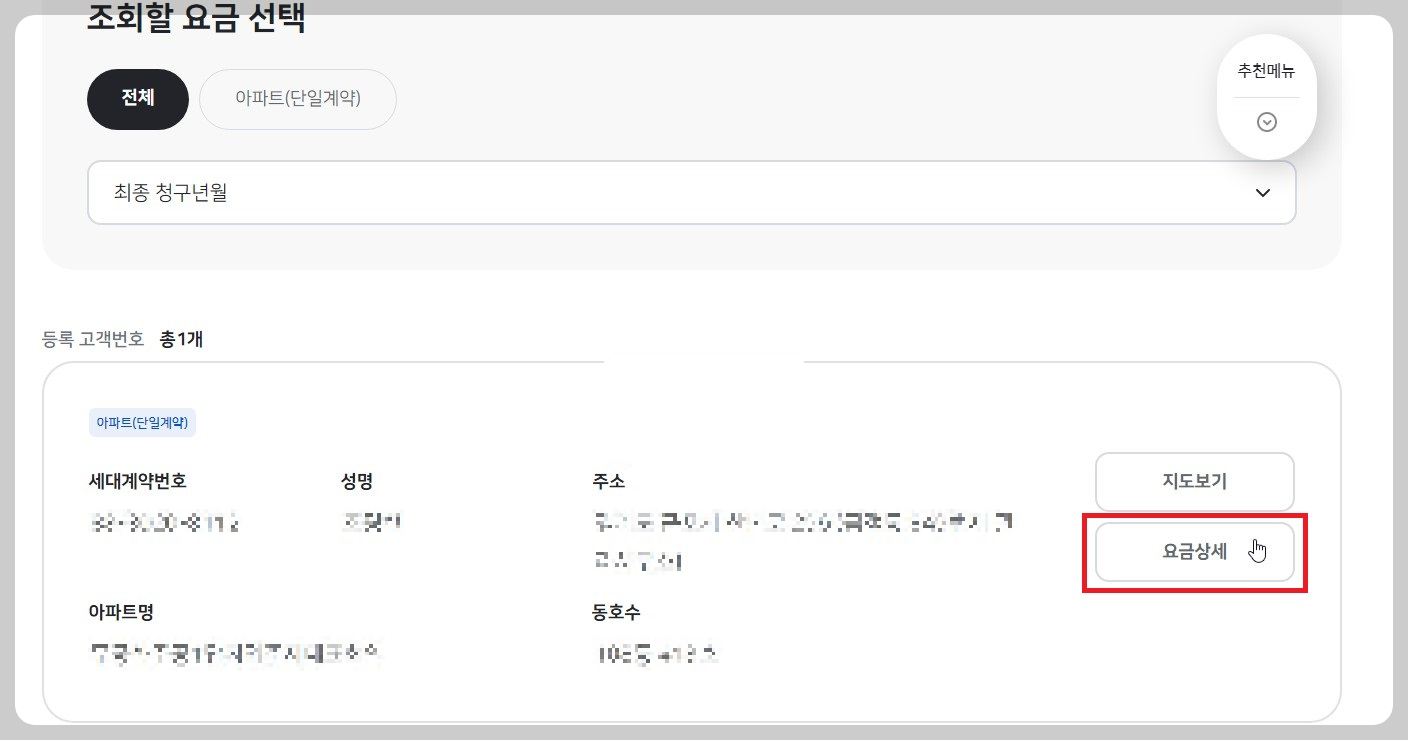1408x740 pixels.
Task: Switch from 전체 to 아파트(단일계약) option
Action: coord(297,99)
